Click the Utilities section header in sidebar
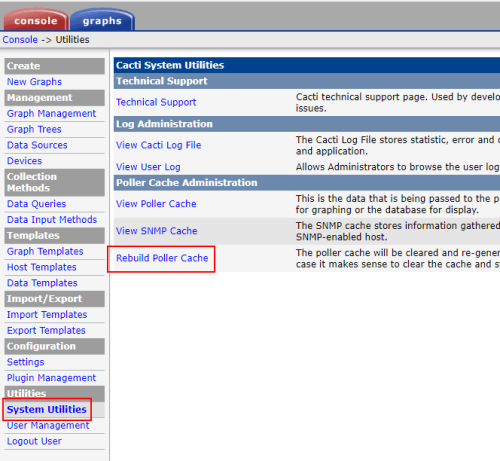The image size is (500, 461). 55,394
